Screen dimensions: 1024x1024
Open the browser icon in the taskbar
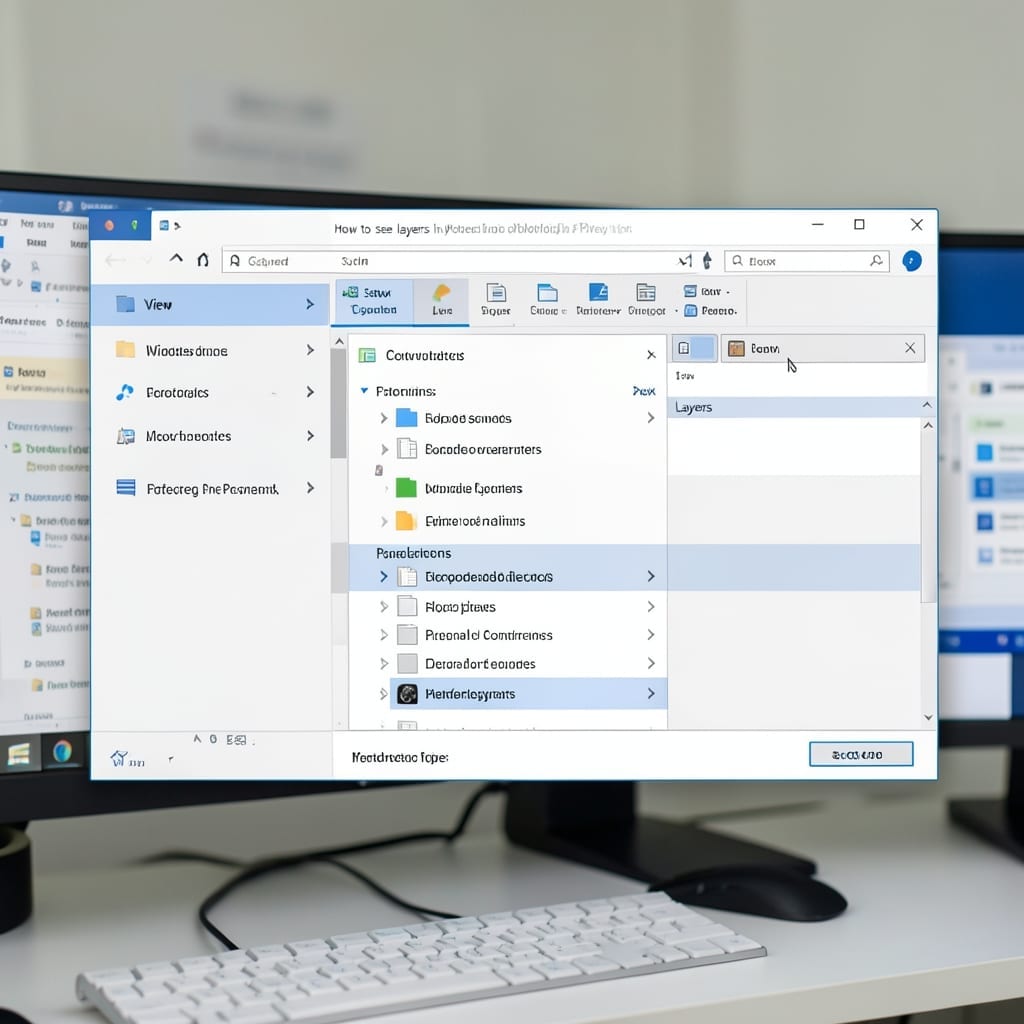click(x=62, y=752)
